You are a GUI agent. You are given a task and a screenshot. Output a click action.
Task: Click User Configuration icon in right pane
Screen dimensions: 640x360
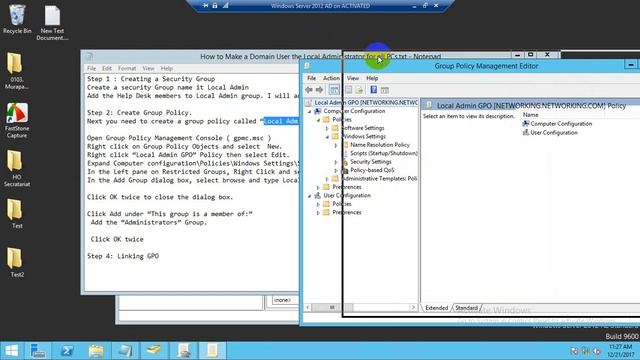(x=526, y=132)
